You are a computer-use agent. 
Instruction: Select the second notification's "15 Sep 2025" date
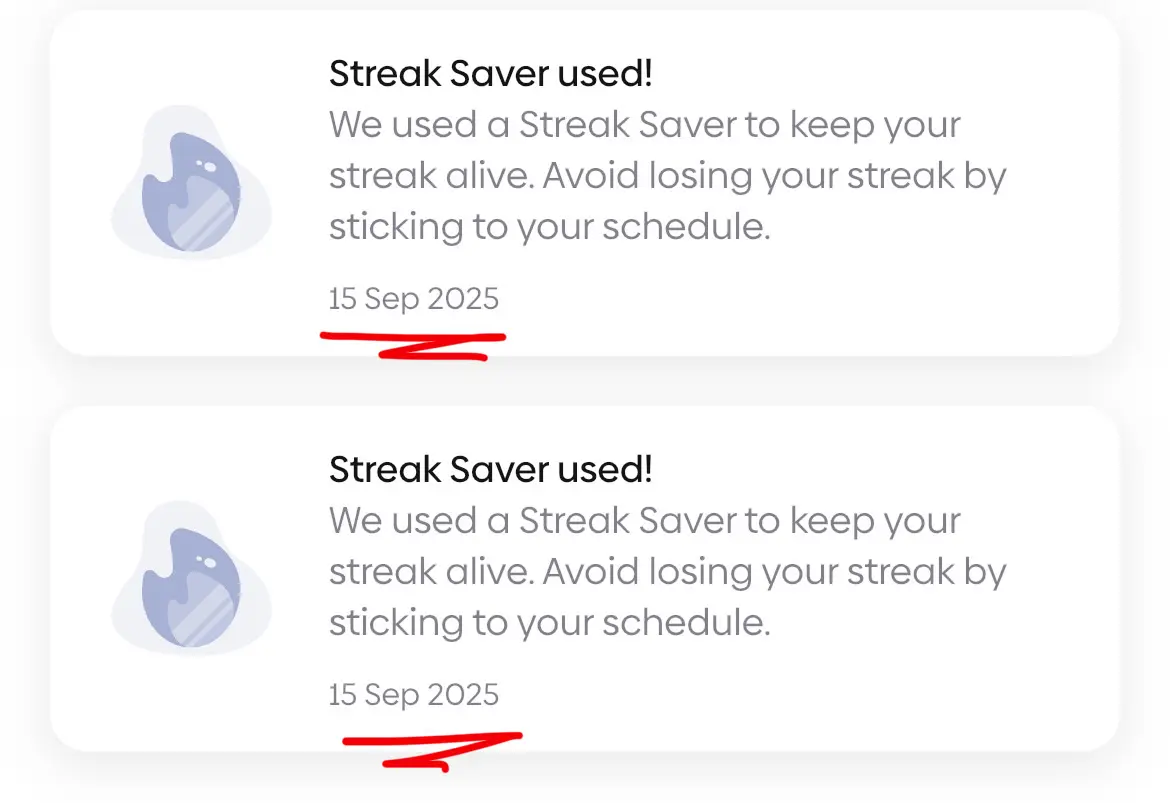(413, 695)
